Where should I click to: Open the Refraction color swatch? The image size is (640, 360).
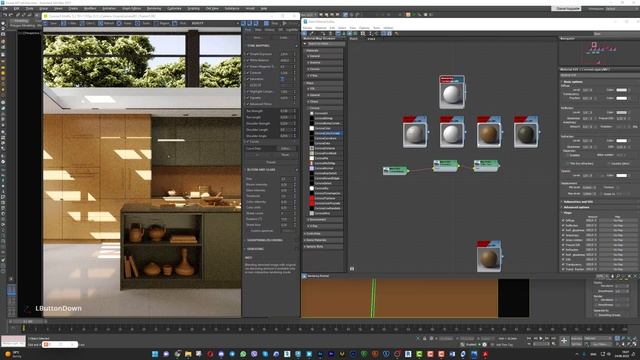(621, 140)
